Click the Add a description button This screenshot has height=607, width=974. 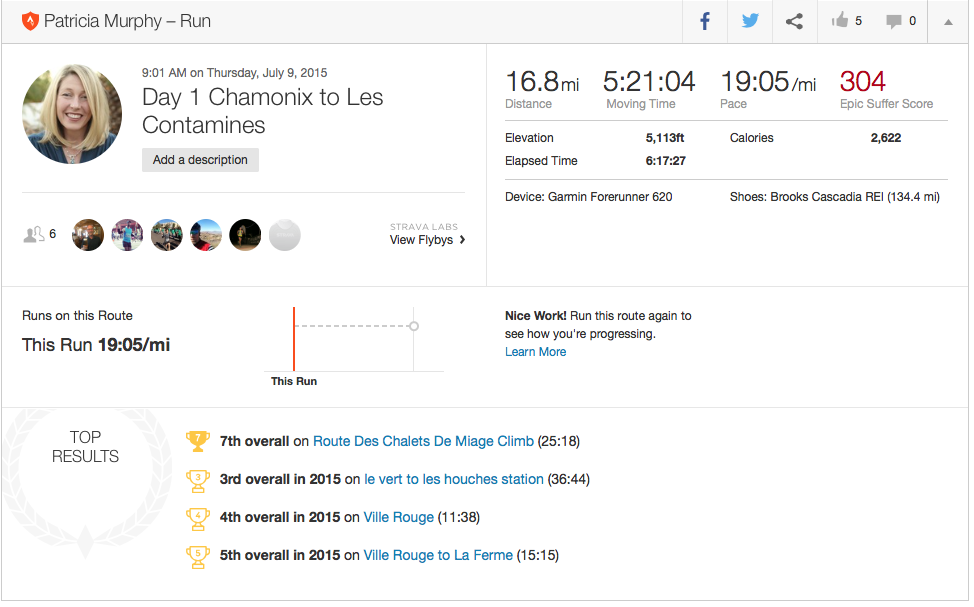click(200, 160)
